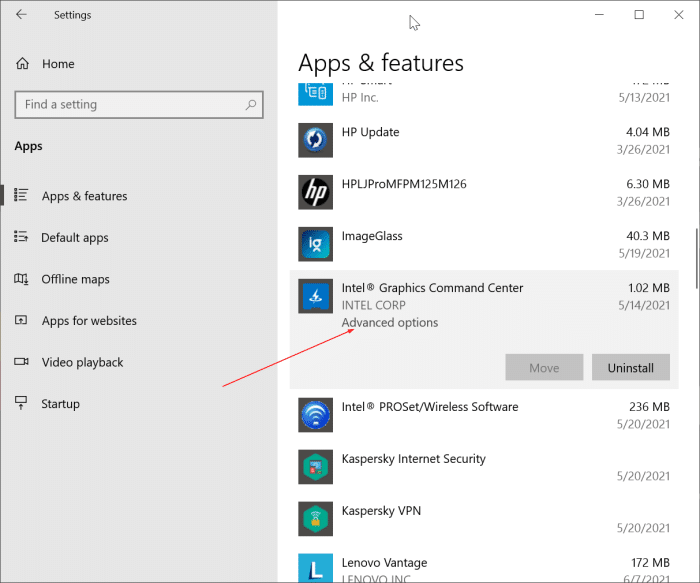700x583 pixels.
Task: Select Kaspersky VPN list entry
Action: pos(484,519)
